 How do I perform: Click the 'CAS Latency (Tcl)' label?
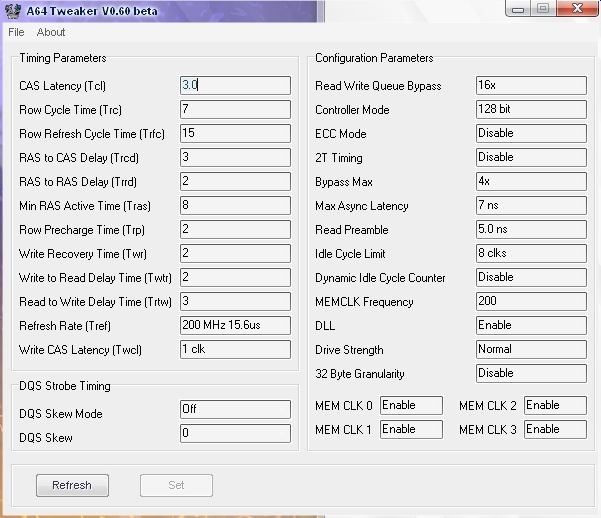click(x=62, y=86)
